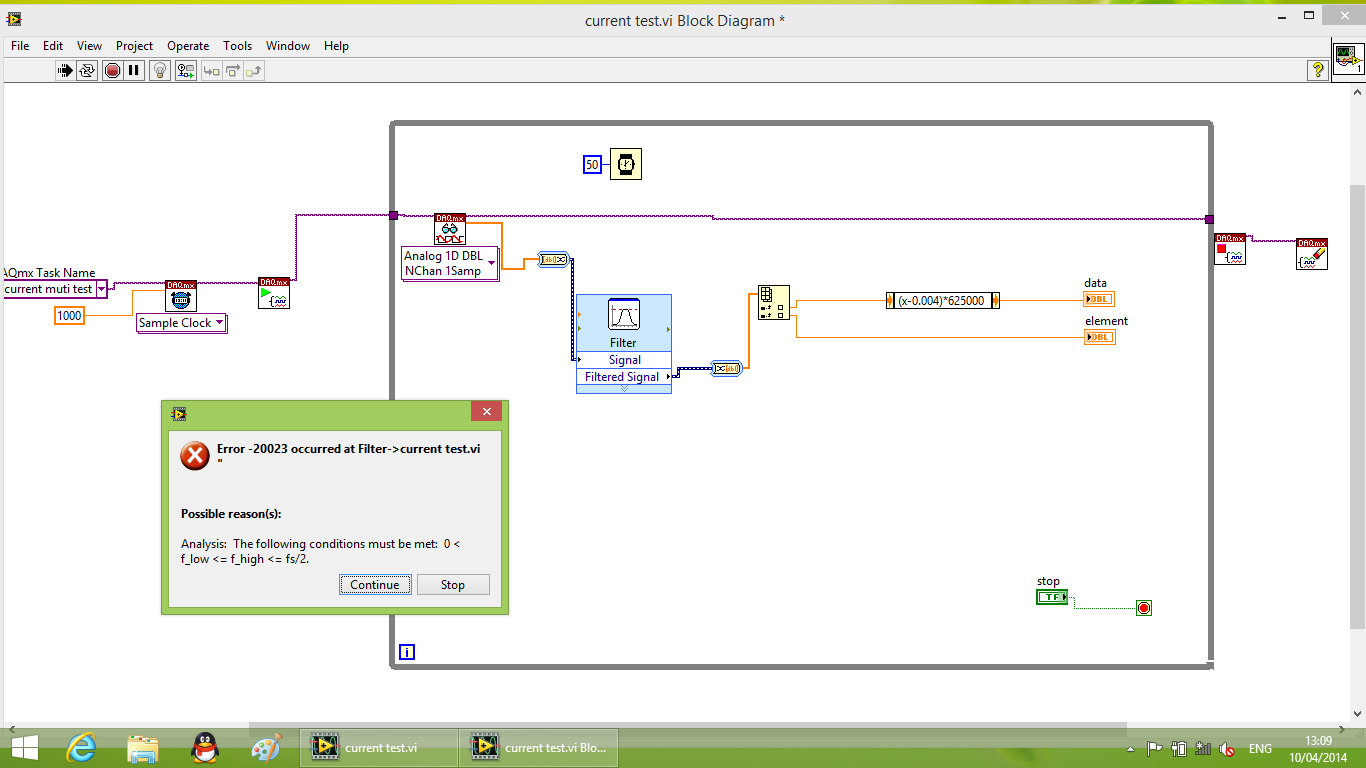This screenshot has width=1366, height=768.
Task: Select the loop iteration terminal i
Action: [406, 652]
